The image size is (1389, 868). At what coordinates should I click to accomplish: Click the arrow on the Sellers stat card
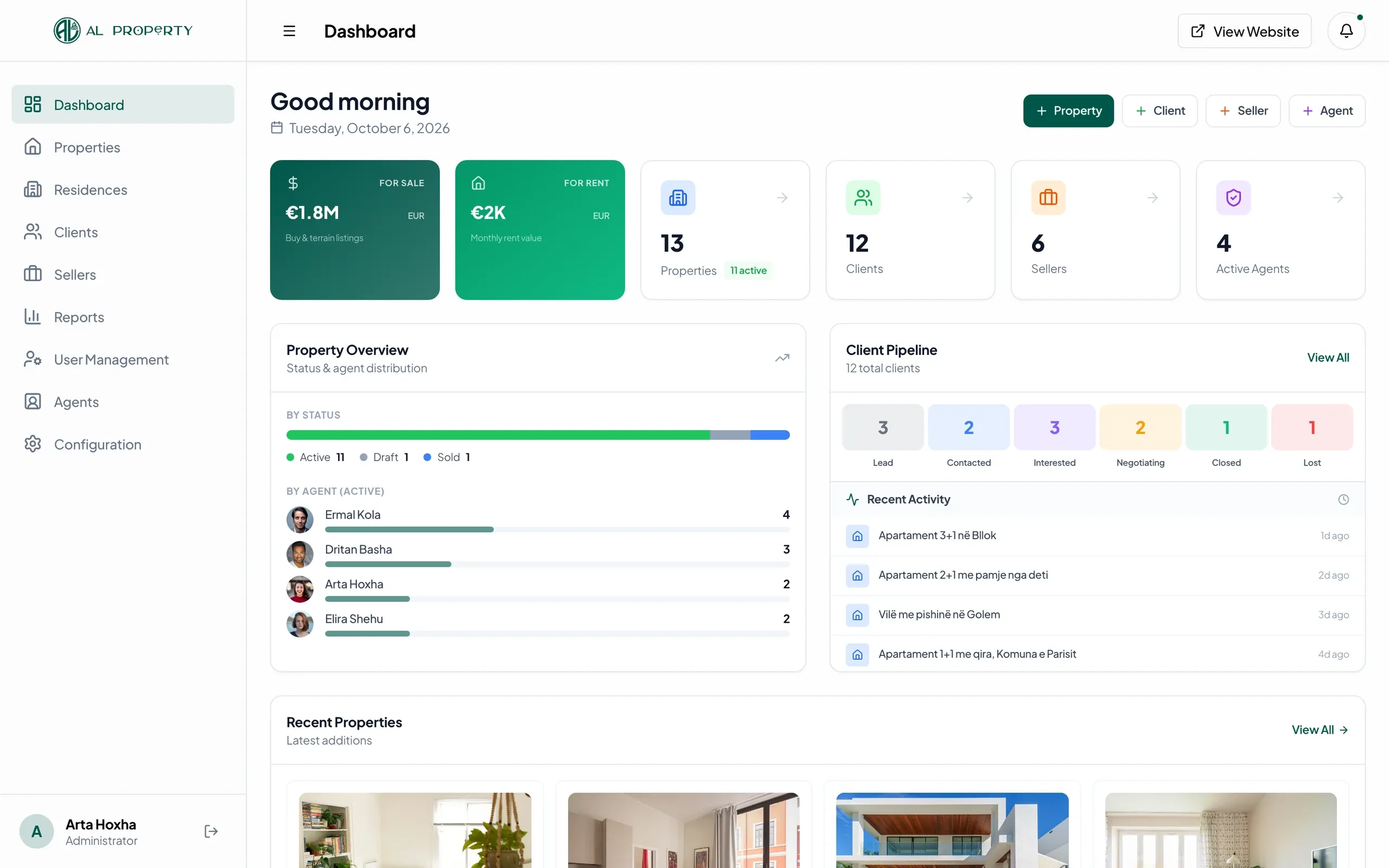pyautogui.click(x=1152, y=197)
